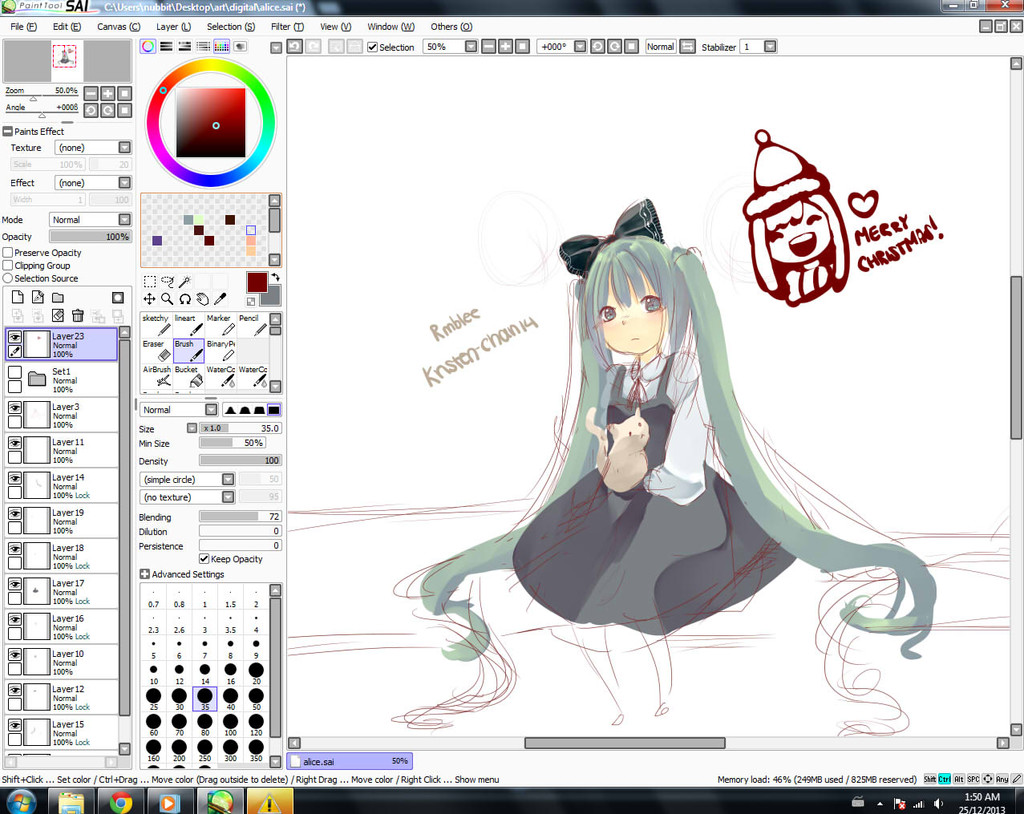Choose the AirBrush tool
The height and width of the screenshot is (814, 1024).
click(157, 376)
